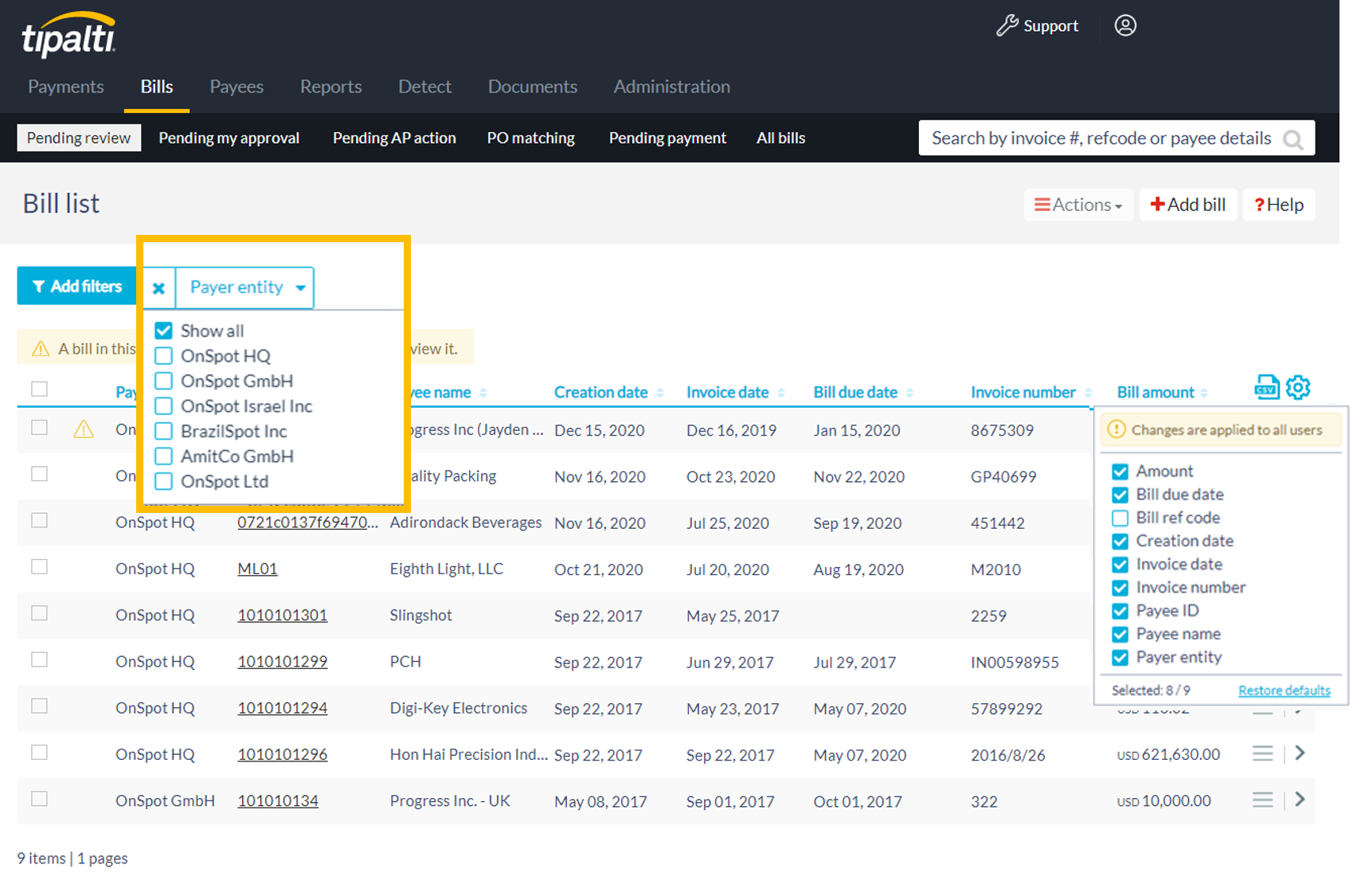This screenshot has height=896, width=1357.
Task: Sort by Invoice date using its sort arrows
Action: [780, 392]
